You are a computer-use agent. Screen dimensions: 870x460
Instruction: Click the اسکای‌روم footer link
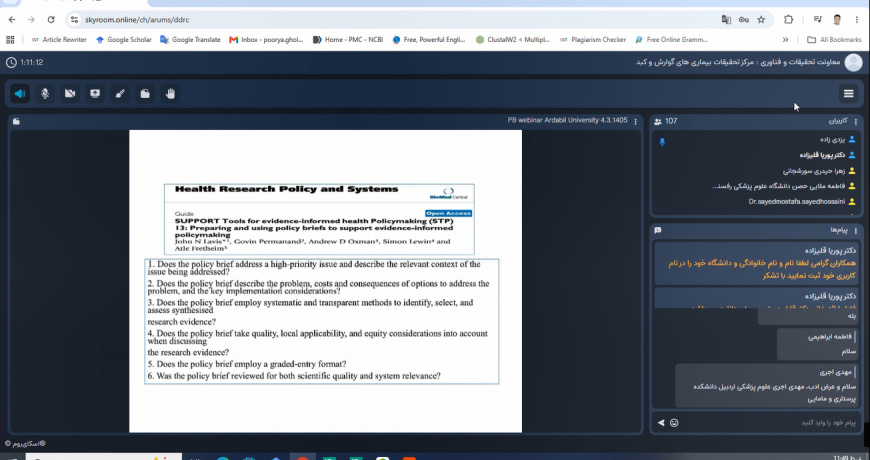click(x=25, y=443)
